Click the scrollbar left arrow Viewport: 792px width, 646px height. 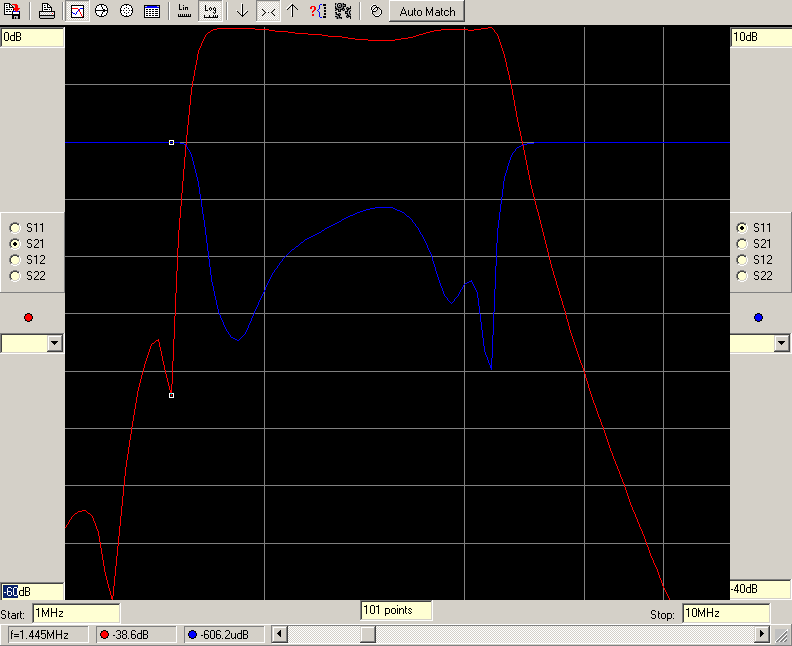(280, 634)
